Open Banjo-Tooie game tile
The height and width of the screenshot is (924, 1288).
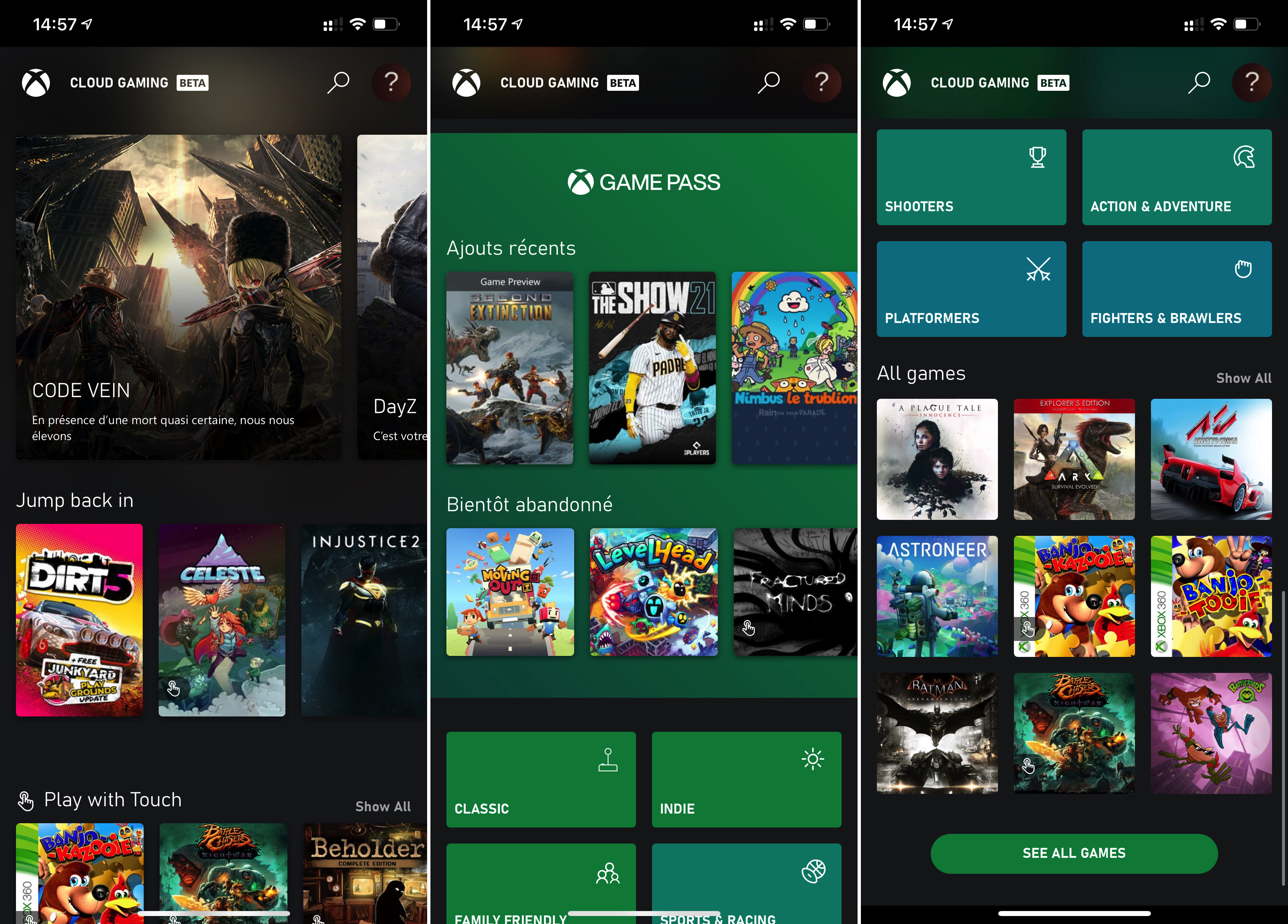tap(1211, 596)
